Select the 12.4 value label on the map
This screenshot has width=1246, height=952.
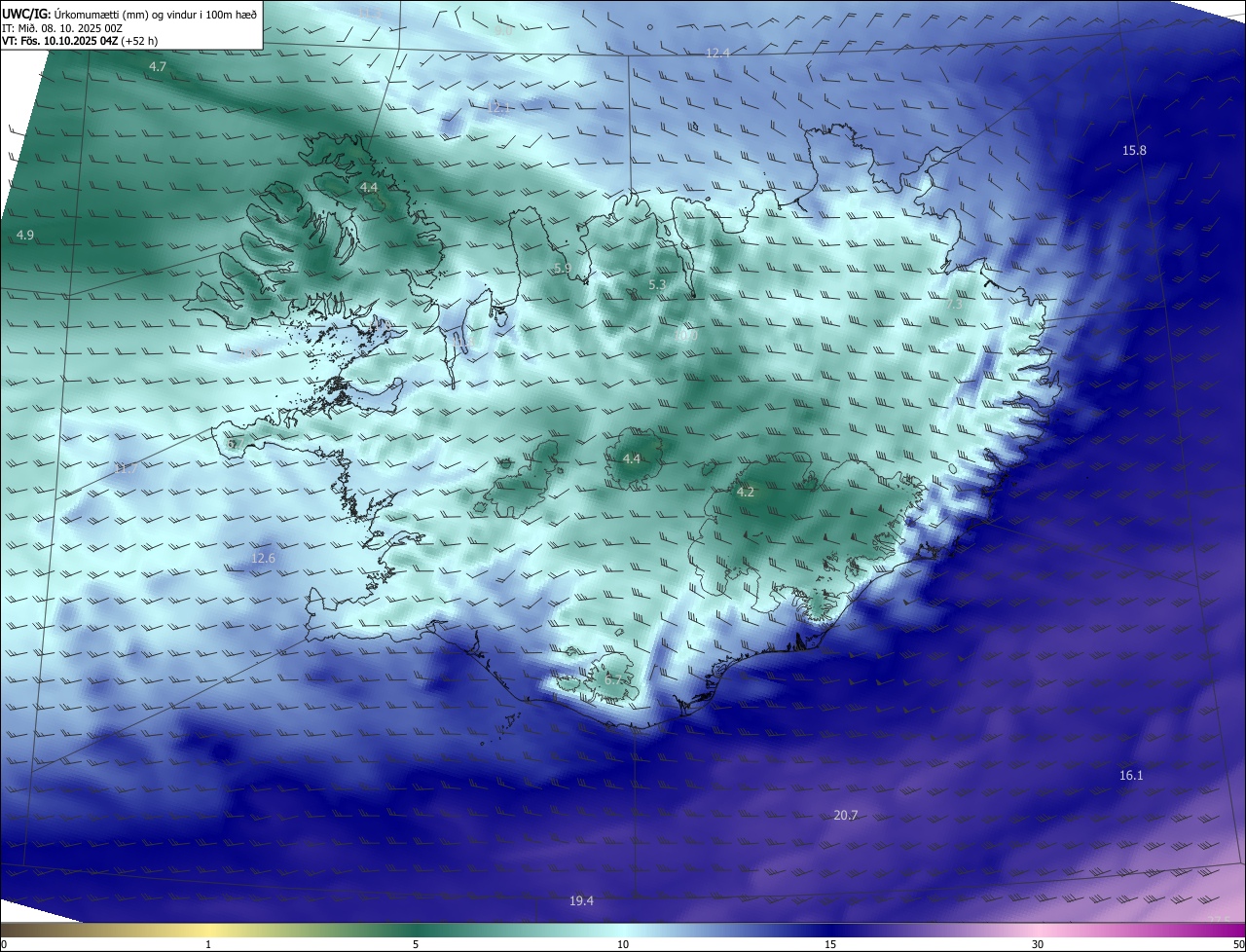point(717,53)
